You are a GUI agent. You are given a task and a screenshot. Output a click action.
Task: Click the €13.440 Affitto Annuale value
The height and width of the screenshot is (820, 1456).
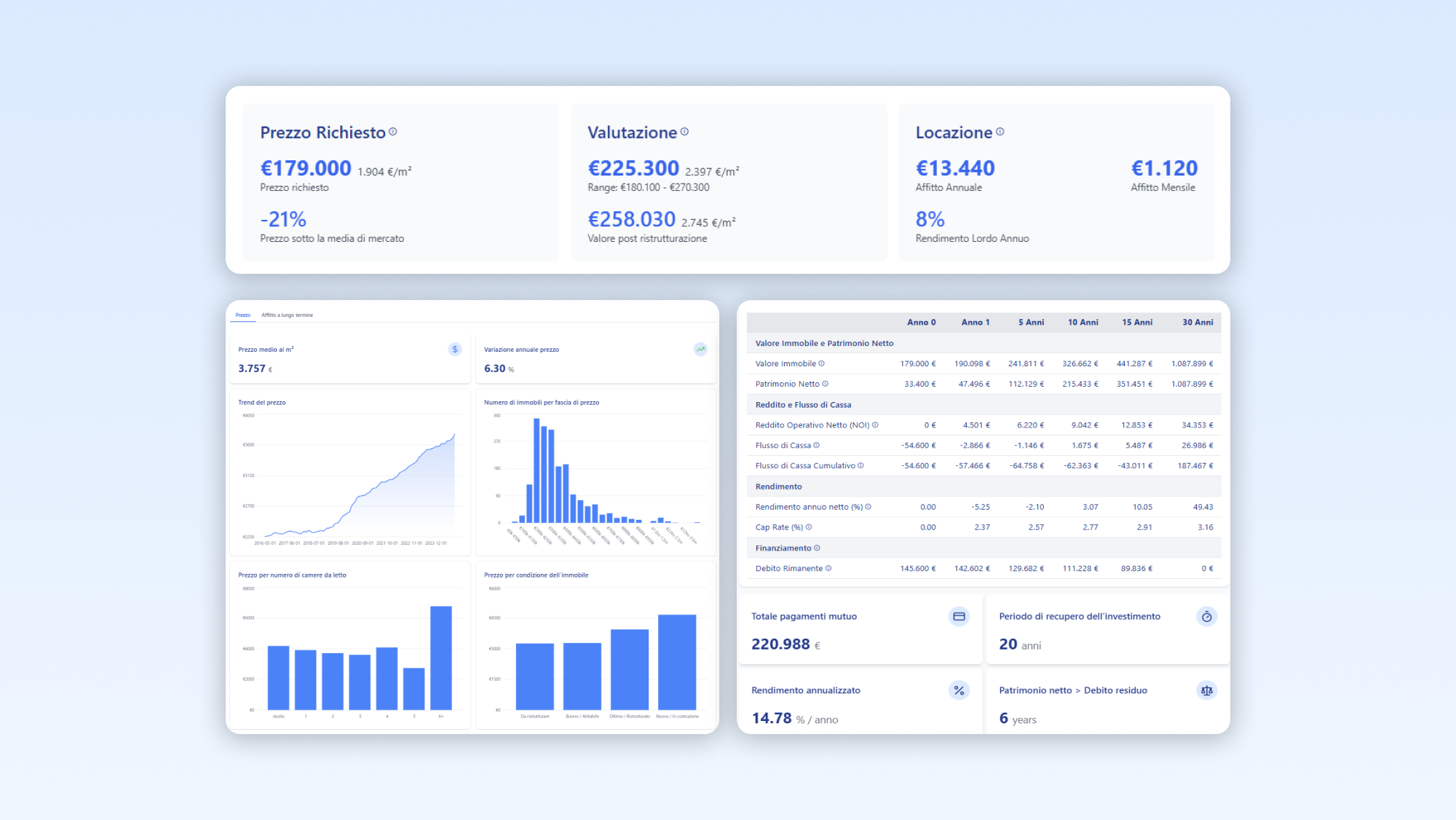[955, 168]
